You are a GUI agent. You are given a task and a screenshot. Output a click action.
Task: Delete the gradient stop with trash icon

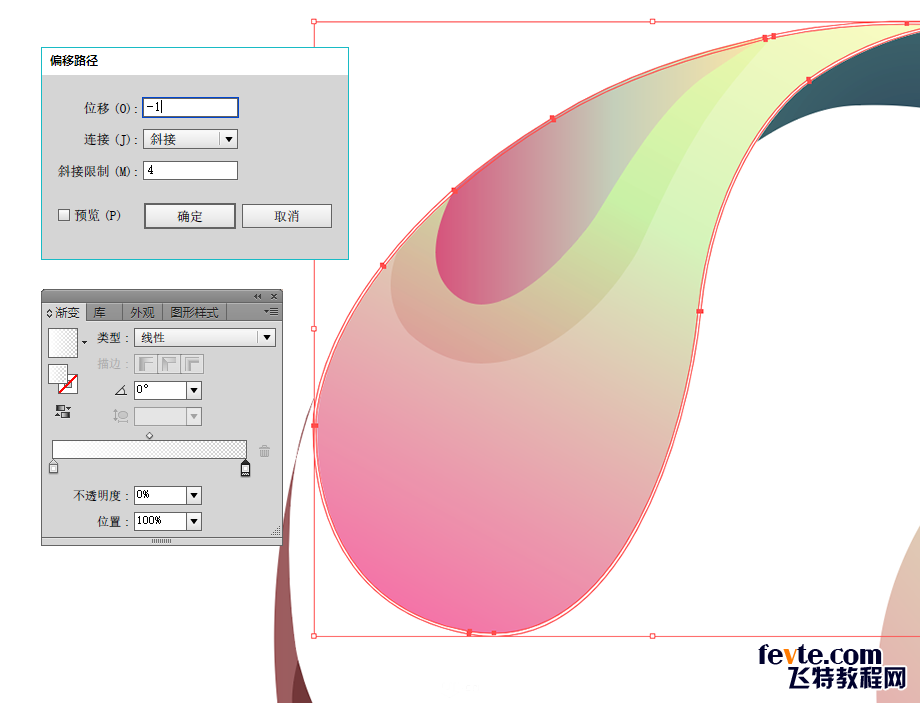[x=264, y=451]
